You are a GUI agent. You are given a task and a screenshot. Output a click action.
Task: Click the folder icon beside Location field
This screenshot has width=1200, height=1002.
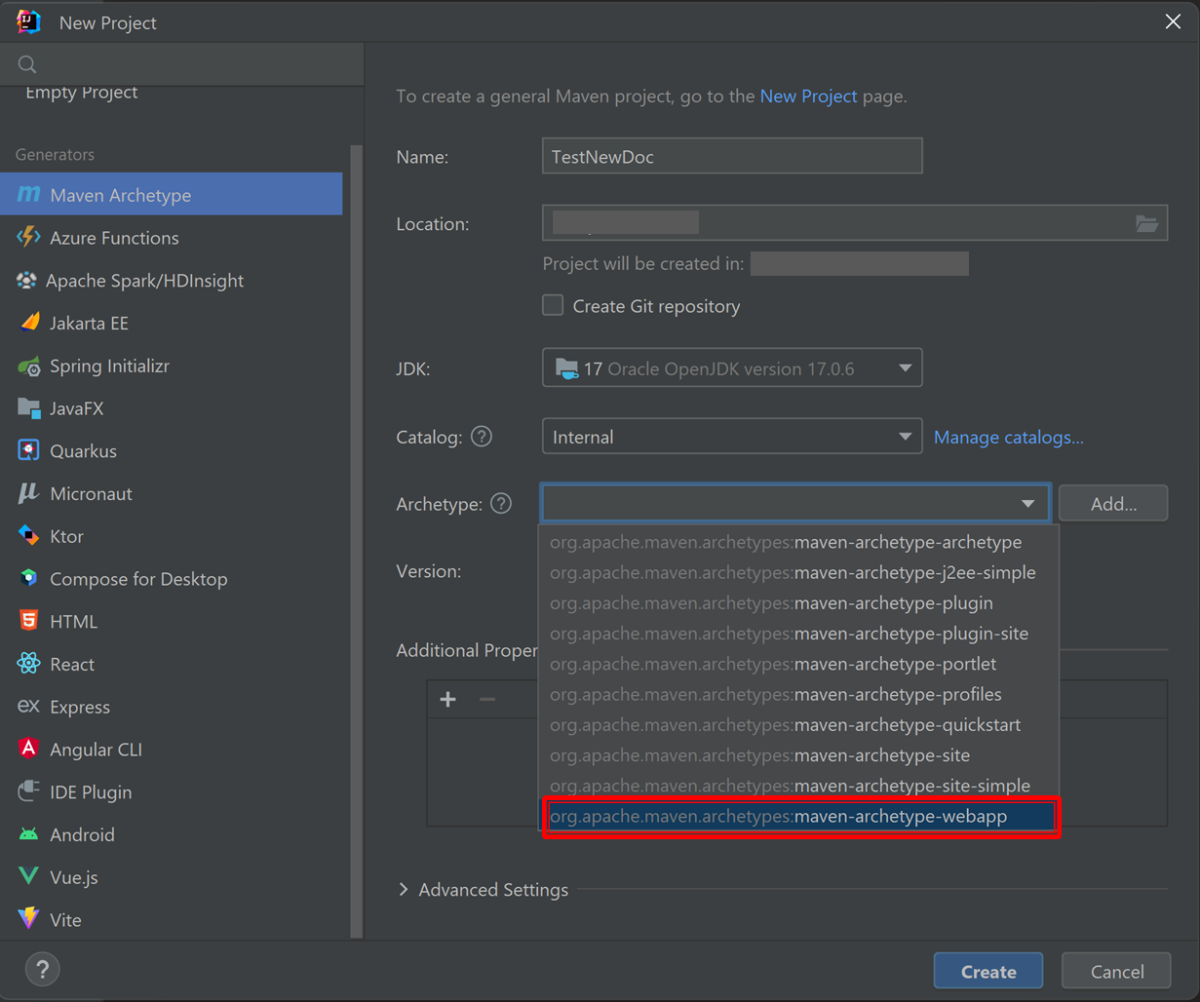coord(1147,222)
